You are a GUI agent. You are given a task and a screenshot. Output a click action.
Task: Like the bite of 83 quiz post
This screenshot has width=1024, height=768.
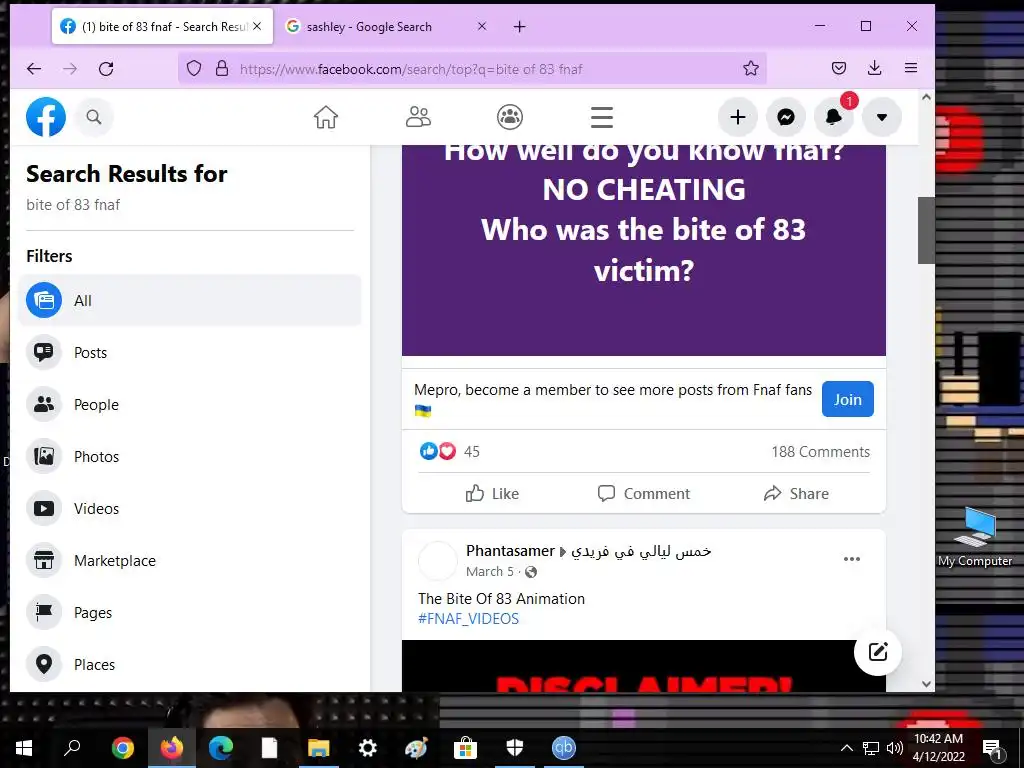tap(492, 494)
